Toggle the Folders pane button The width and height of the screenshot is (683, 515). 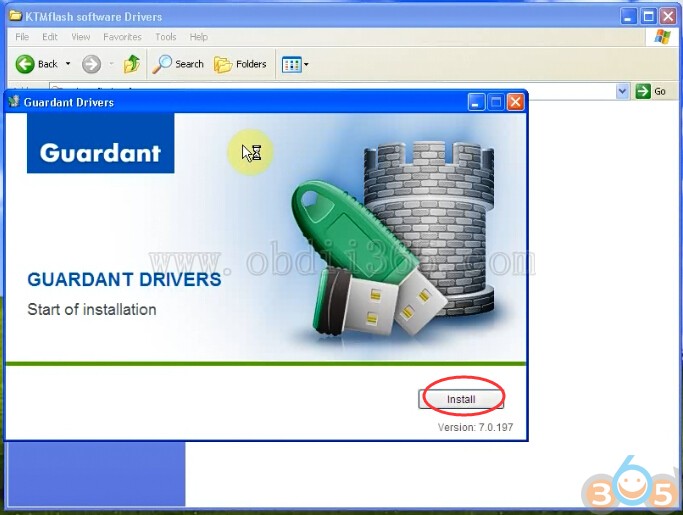tap(240, 64)
